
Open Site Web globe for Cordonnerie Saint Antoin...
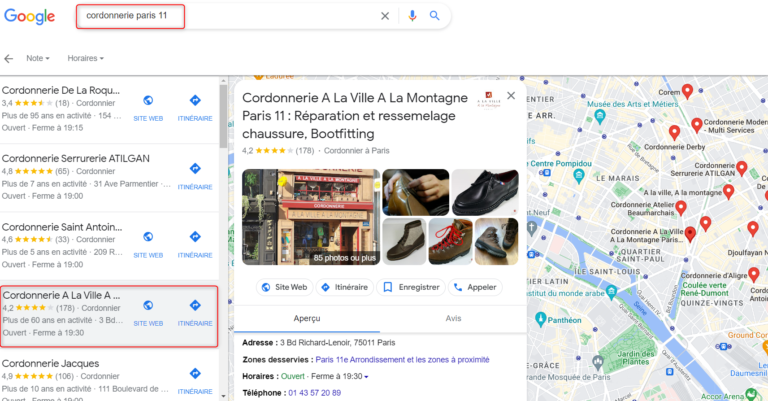tap(148, 237)
